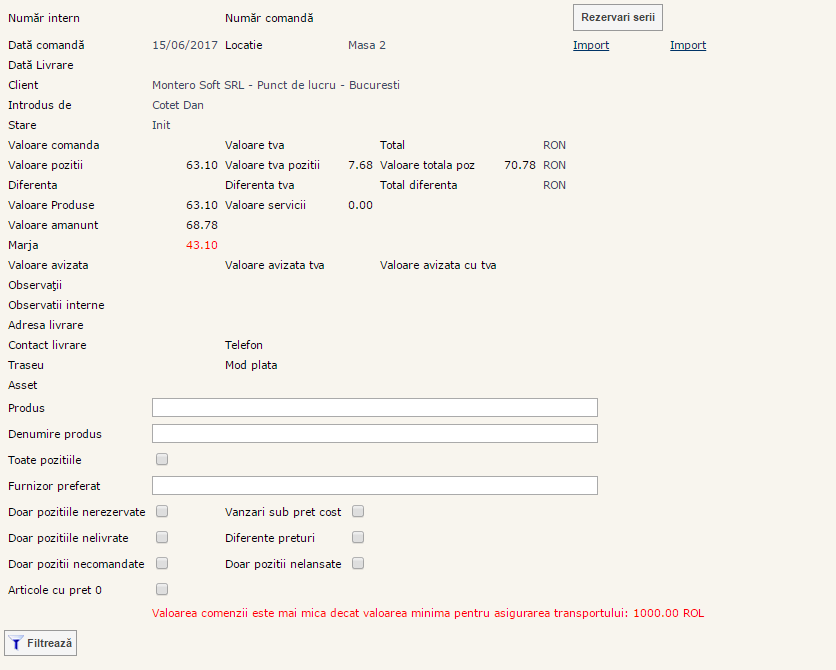Image resolution: width=836 pixels, height=670 pixels.
Task: Focus the Produs input field
Action: point(374,408)
